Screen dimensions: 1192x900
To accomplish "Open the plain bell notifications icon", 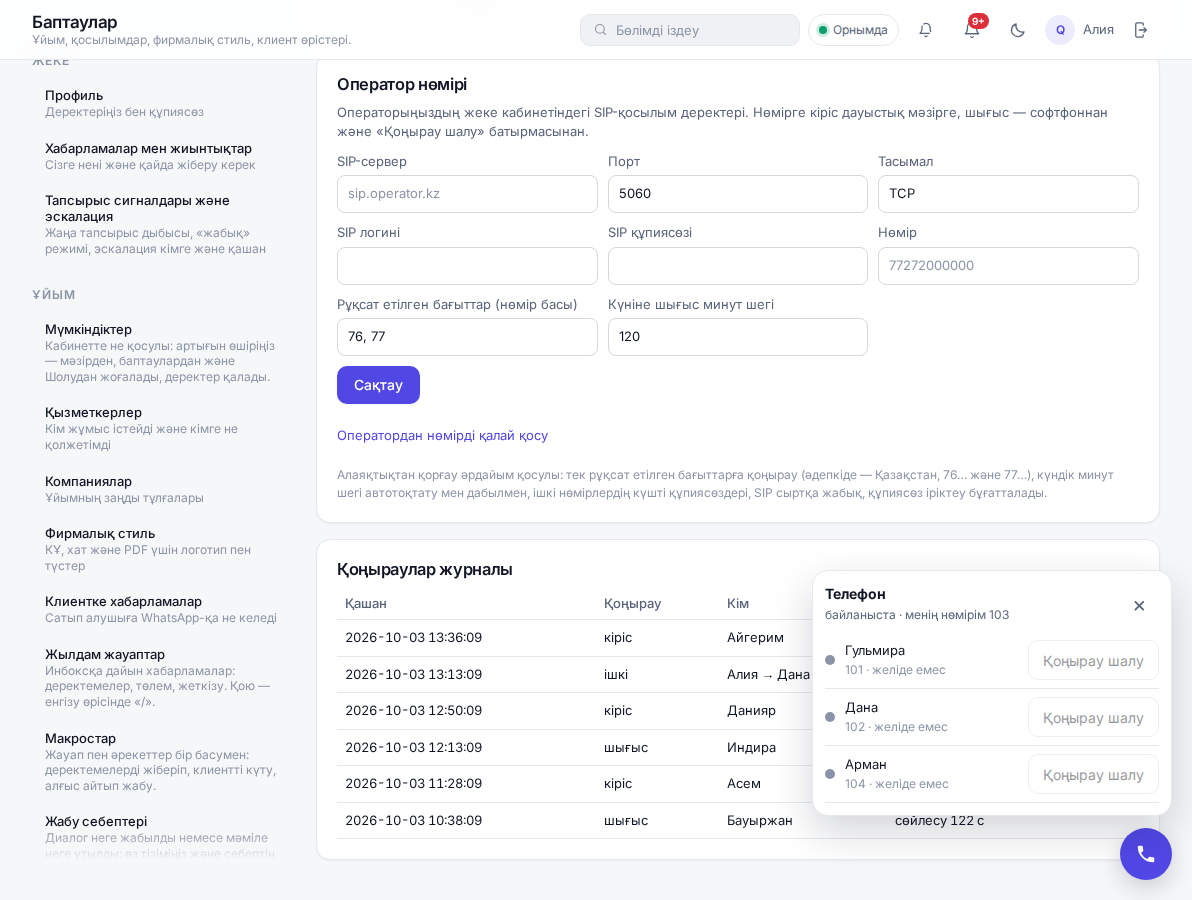I will pos(925,30).
